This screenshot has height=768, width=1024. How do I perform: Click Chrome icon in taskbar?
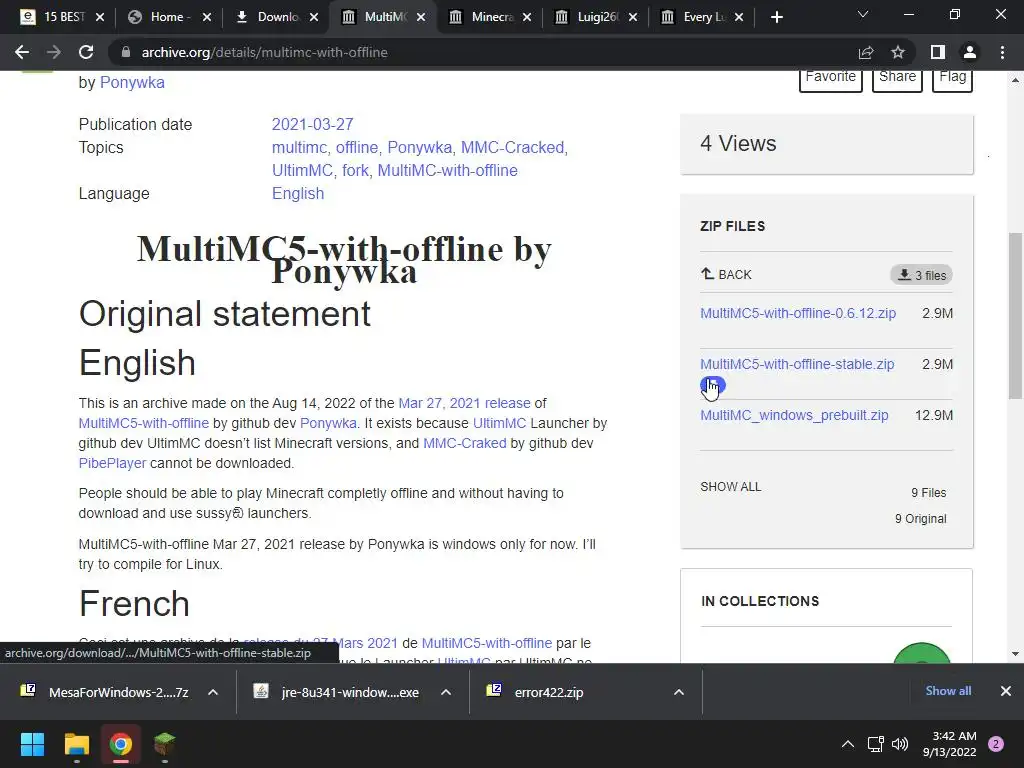pyautogui.click(x=121, y=744)
